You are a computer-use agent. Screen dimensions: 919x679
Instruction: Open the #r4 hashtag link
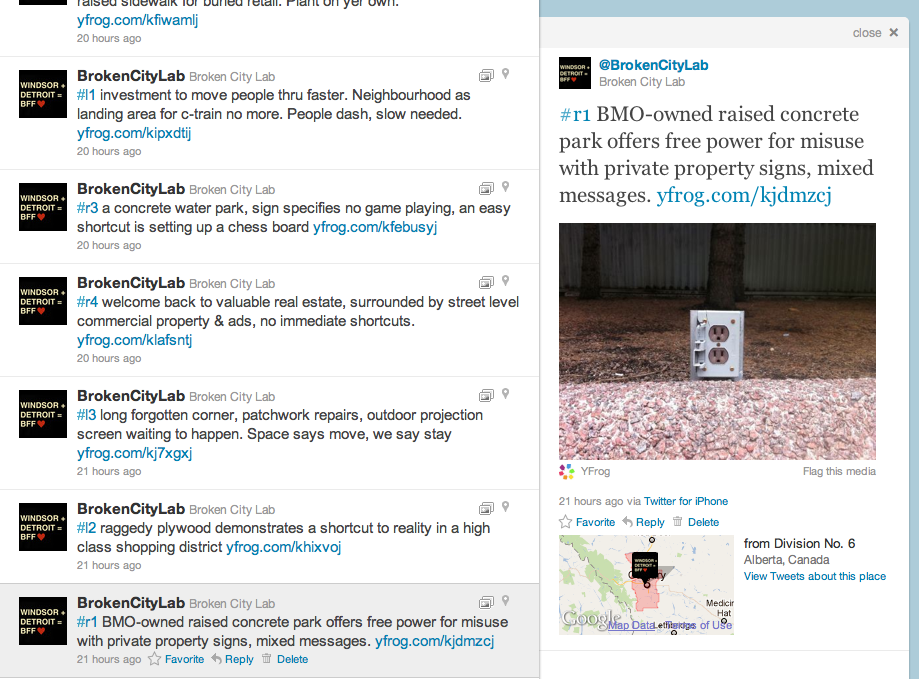[x=87, y=302]
